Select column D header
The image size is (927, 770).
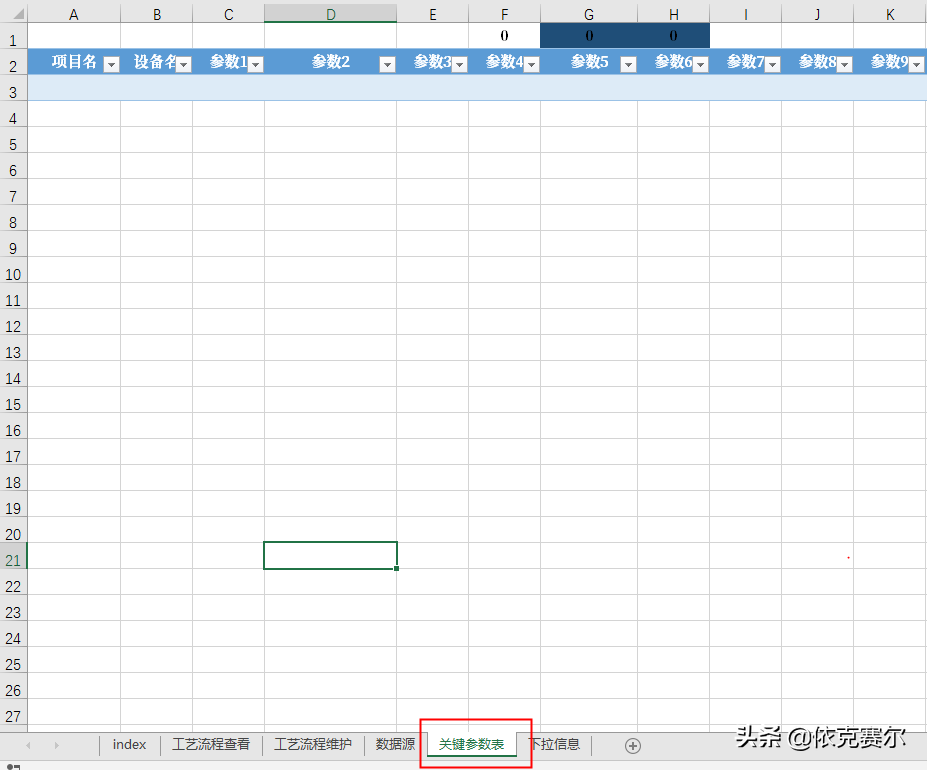(x=330, y=14)
